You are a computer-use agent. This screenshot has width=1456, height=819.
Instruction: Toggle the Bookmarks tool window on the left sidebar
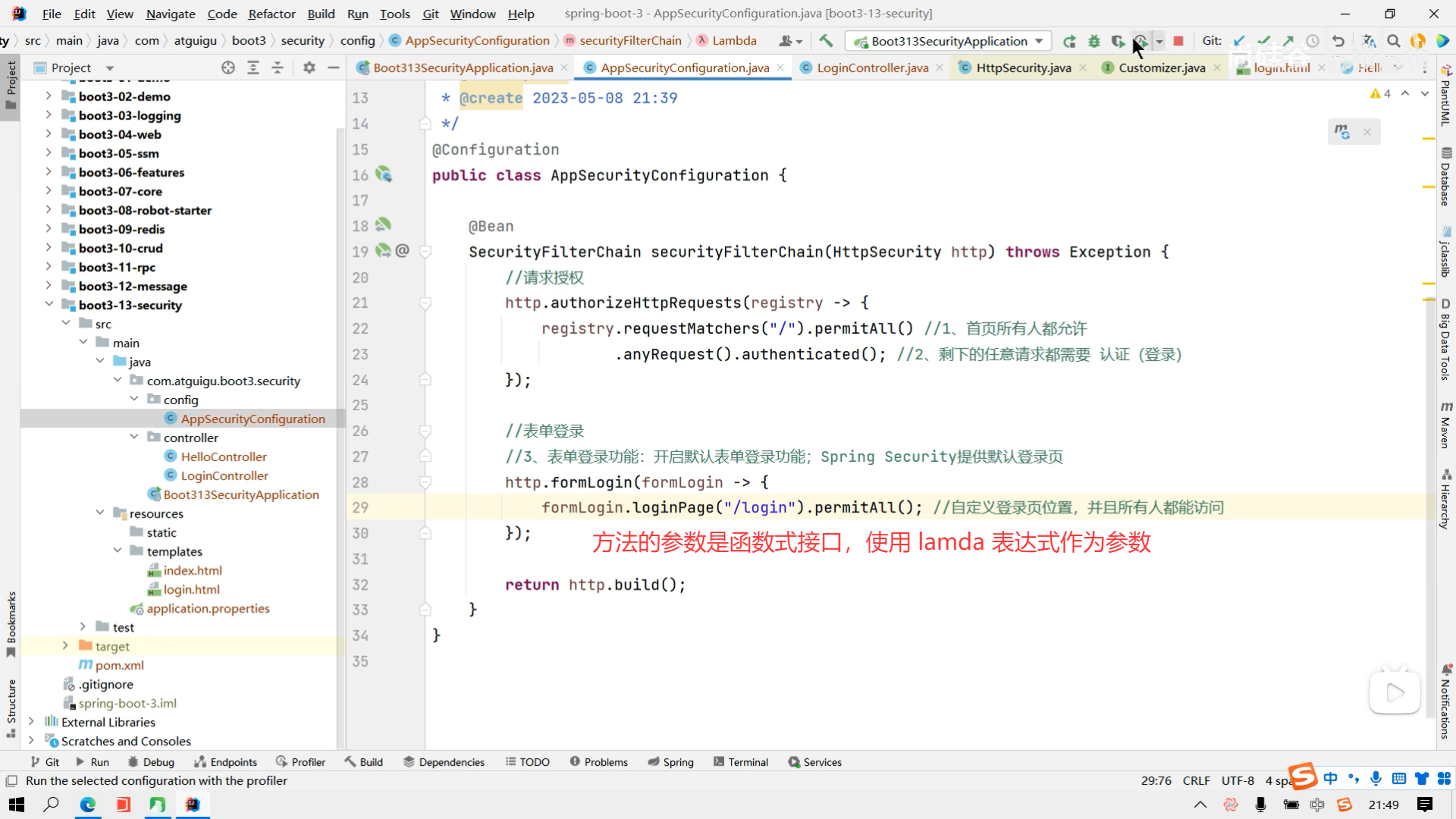[11, 623]
